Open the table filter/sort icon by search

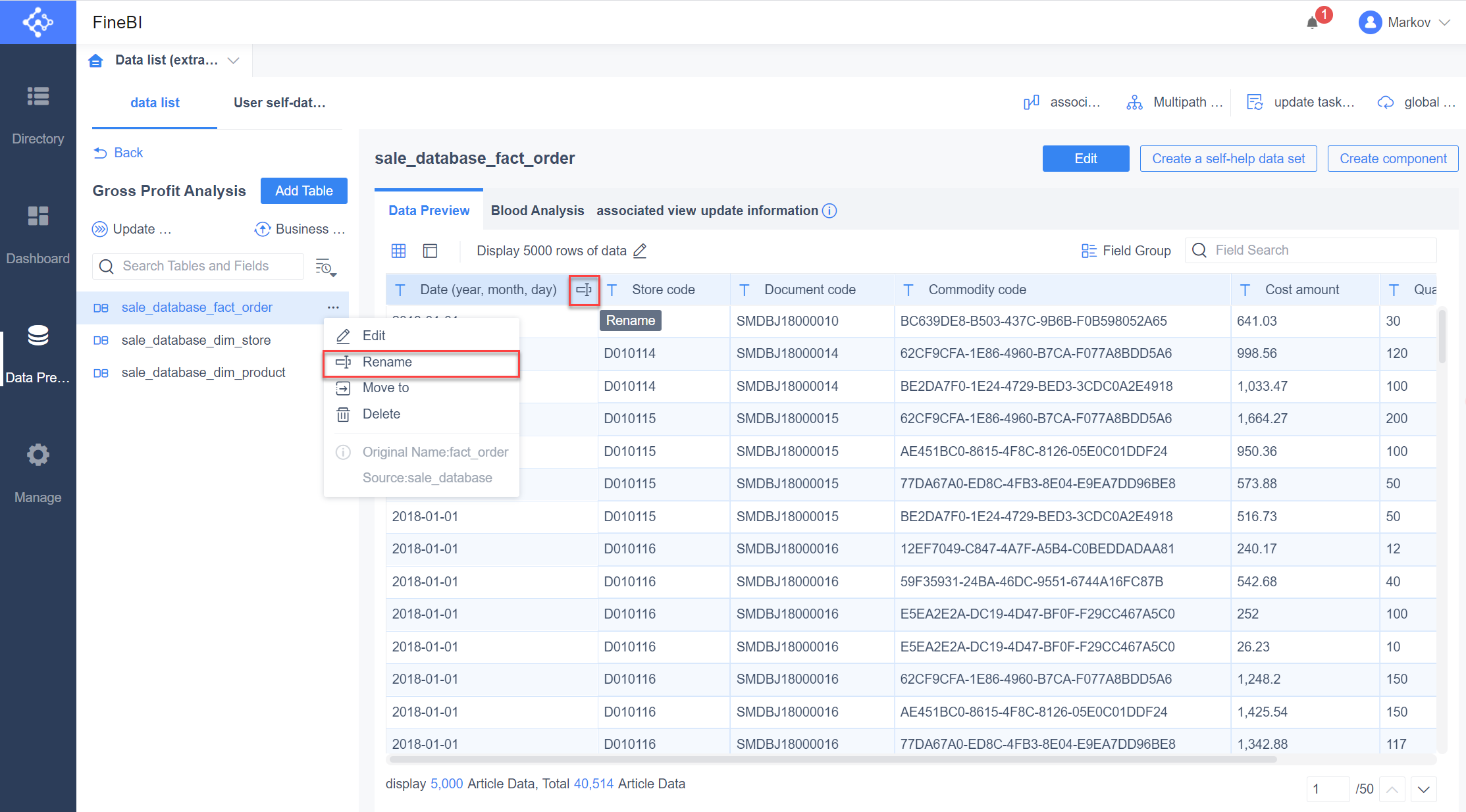click(326, 266)
